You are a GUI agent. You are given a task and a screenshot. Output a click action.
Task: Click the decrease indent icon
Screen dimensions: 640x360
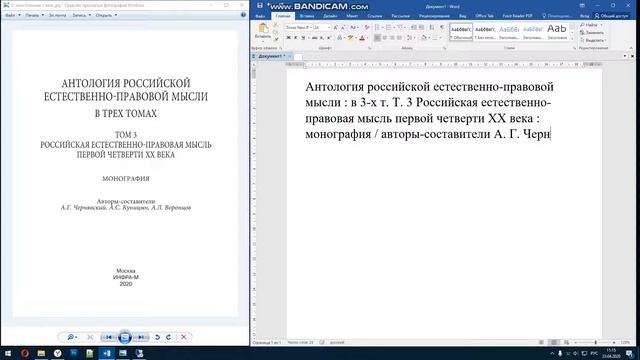(x=413, y=27)
